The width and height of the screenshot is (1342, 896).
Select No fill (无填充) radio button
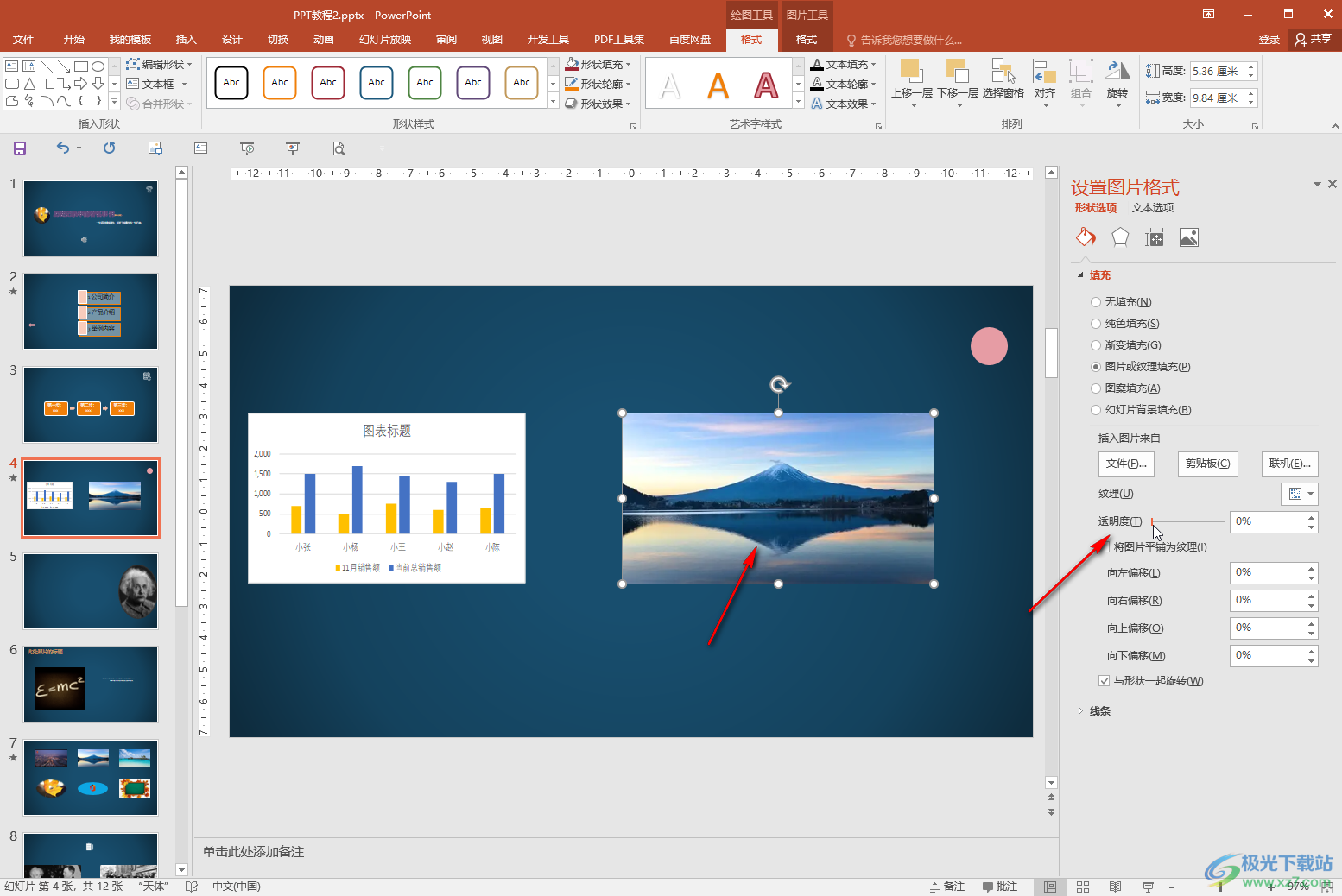point(1096,302)
